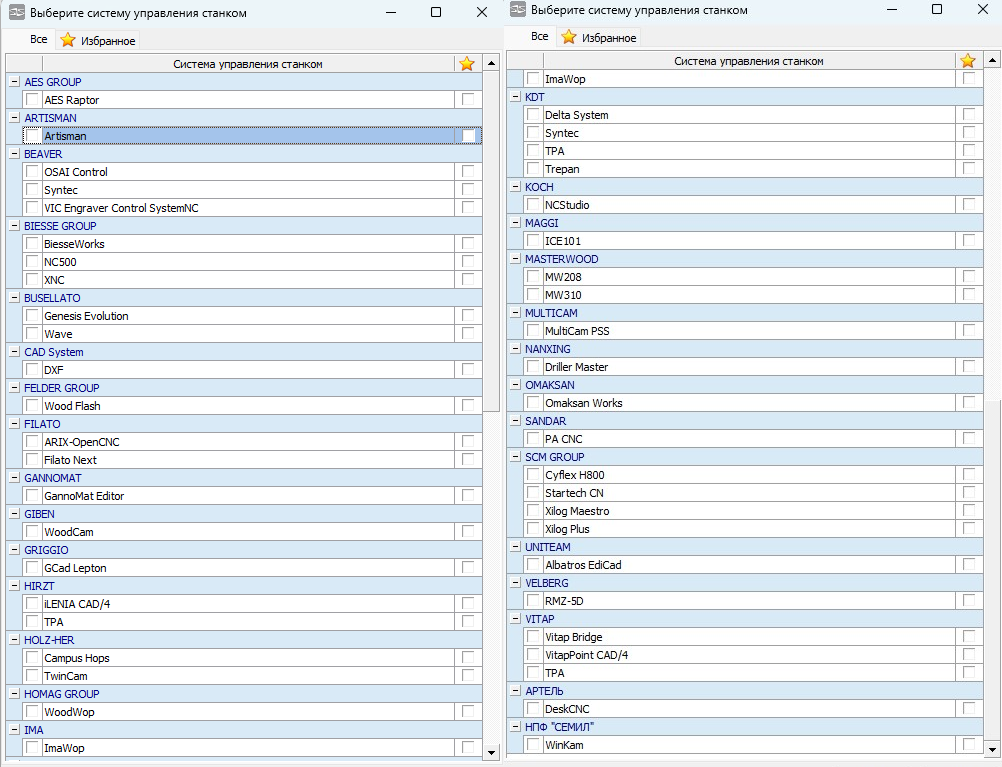
Task: Click the star icon on left window's Избранное tab
Action: tap(68, 41)
